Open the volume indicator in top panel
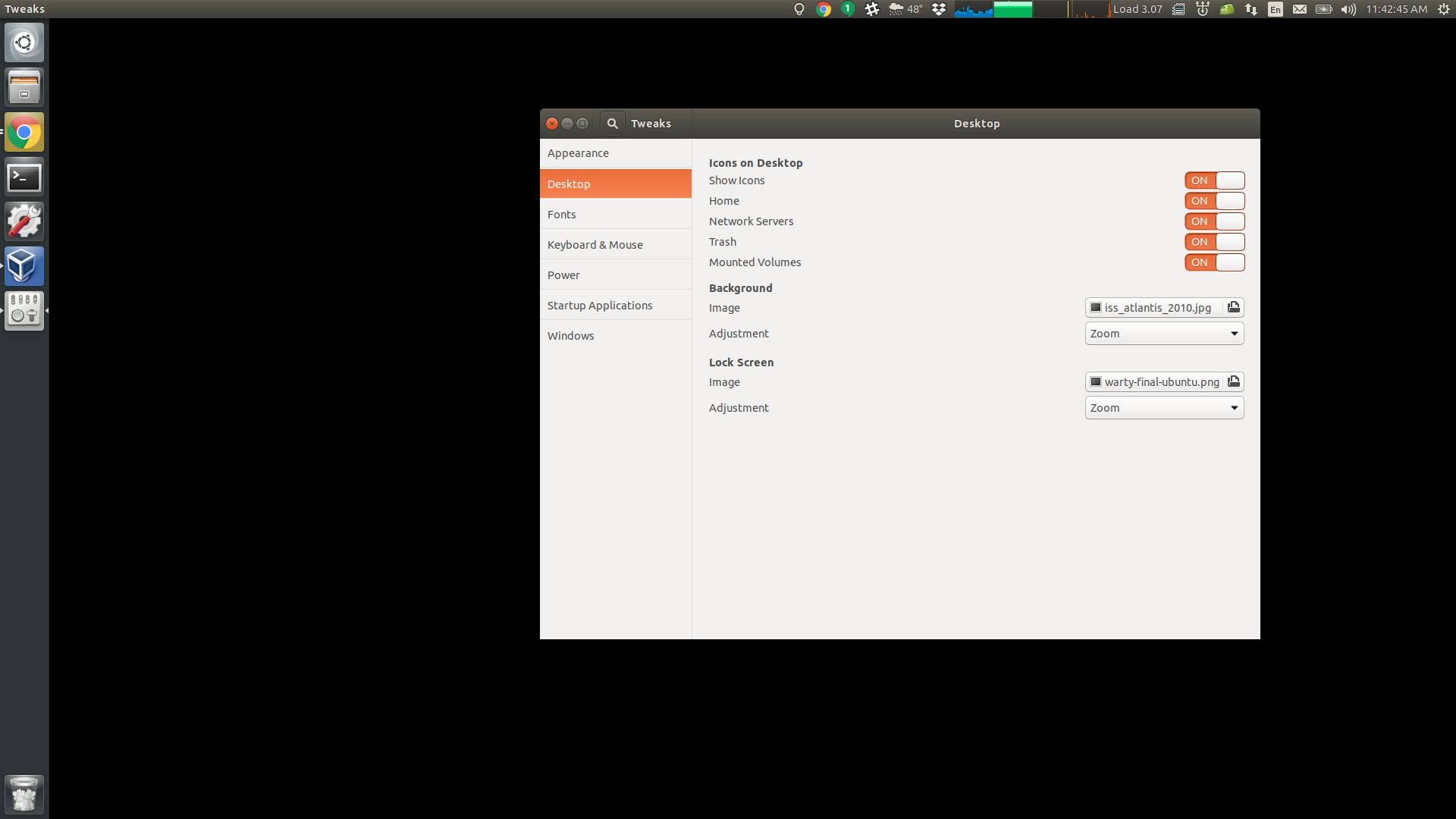The height and width of the screenshot is (819, 1456). pyautogui.click(x=1348, y=9)
